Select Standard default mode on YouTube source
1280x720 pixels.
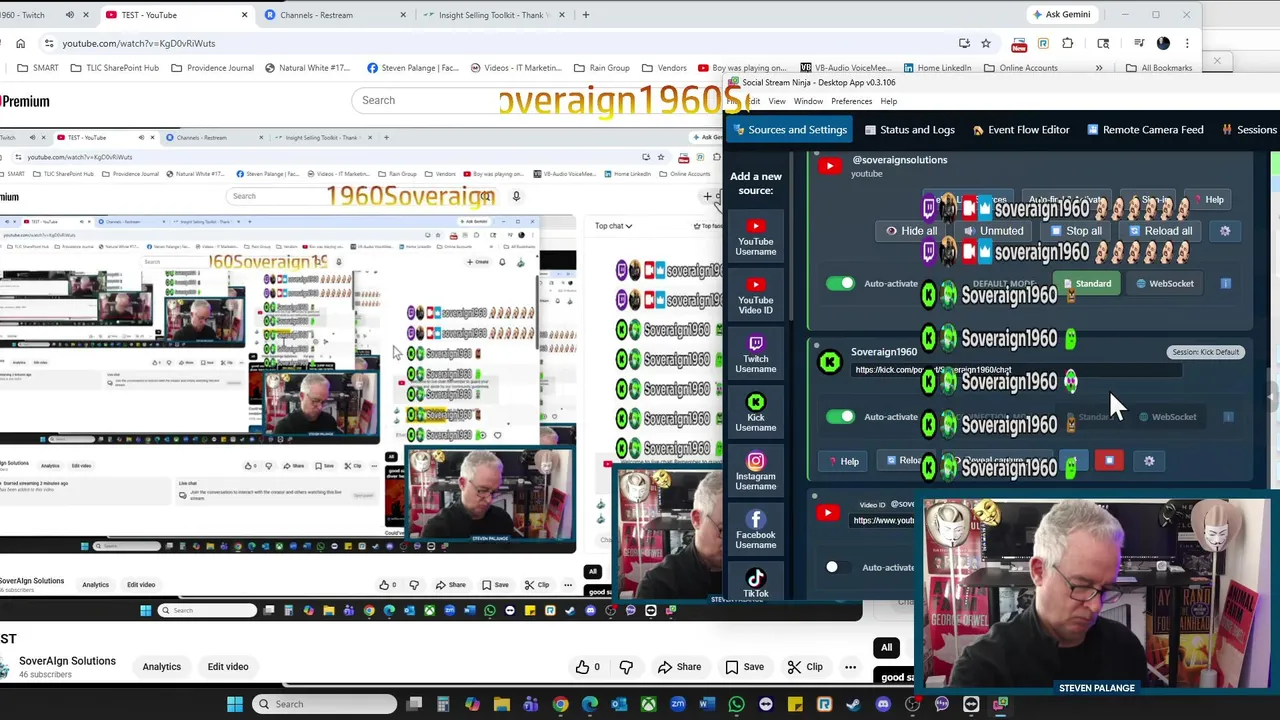1086,284
